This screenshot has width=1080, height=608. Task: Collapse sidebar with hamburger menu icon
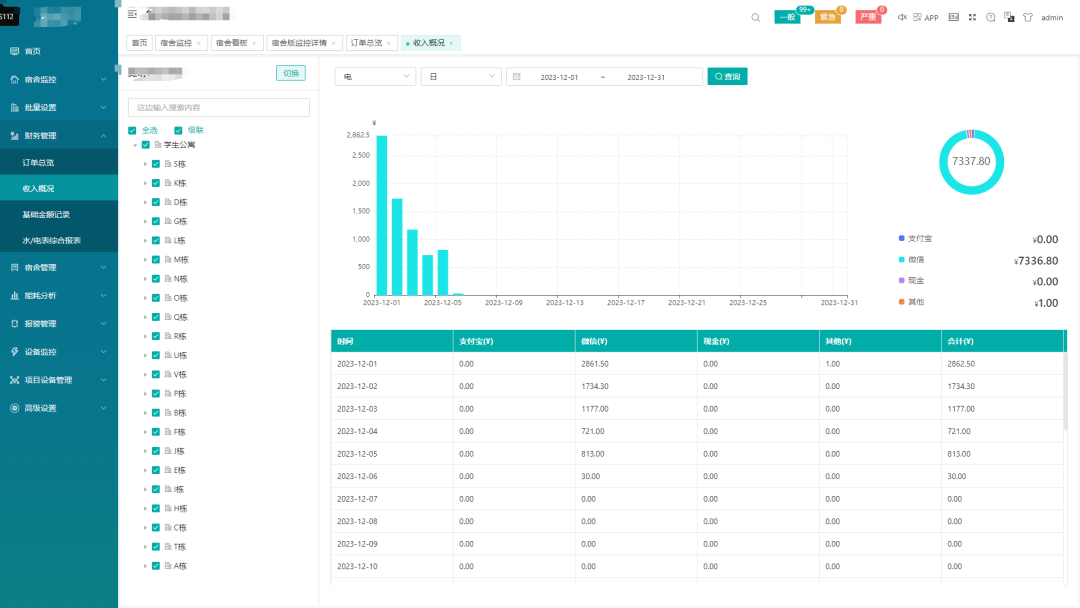132,14
